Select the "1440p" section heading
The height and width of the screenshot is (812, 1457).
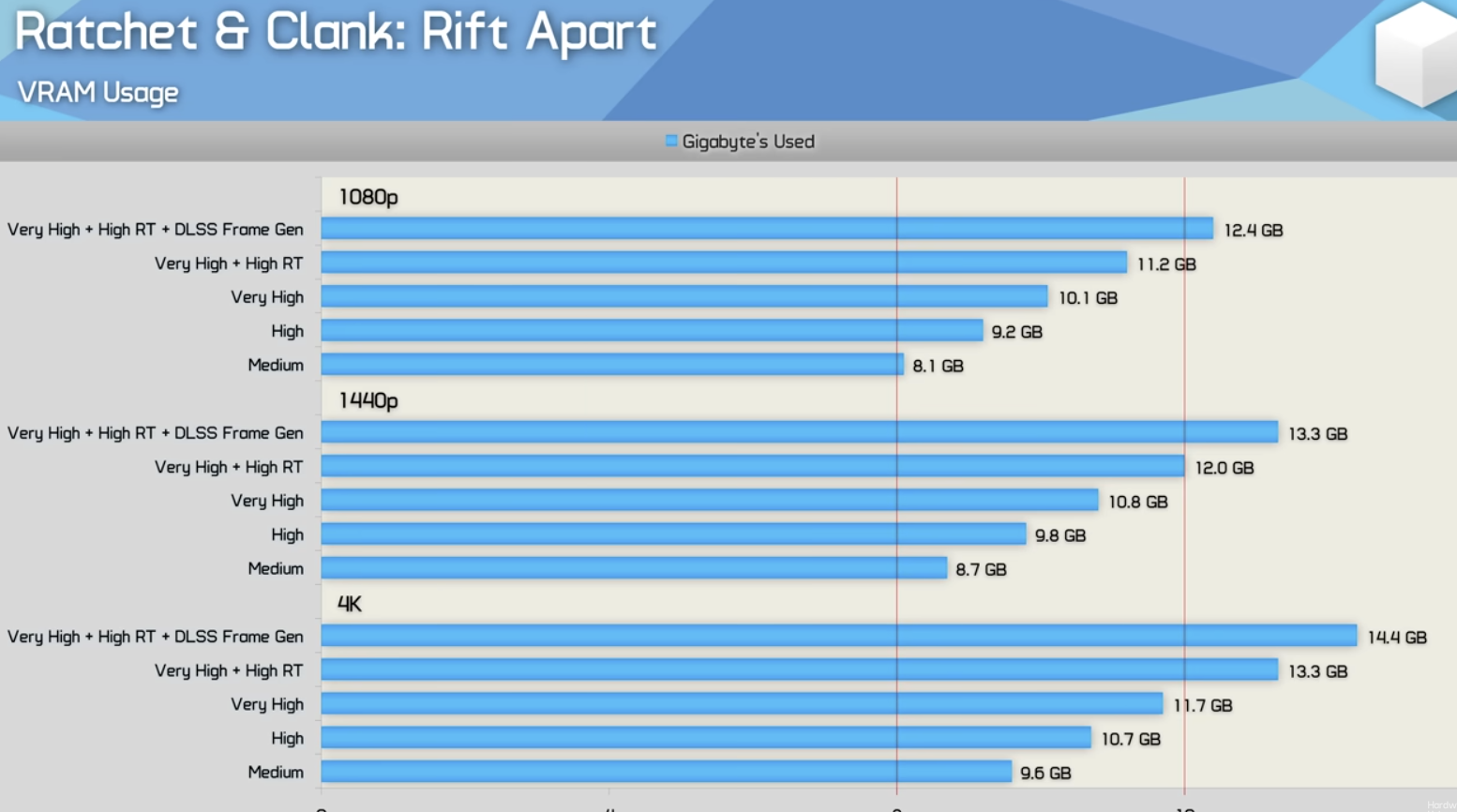tap(368, 400)
